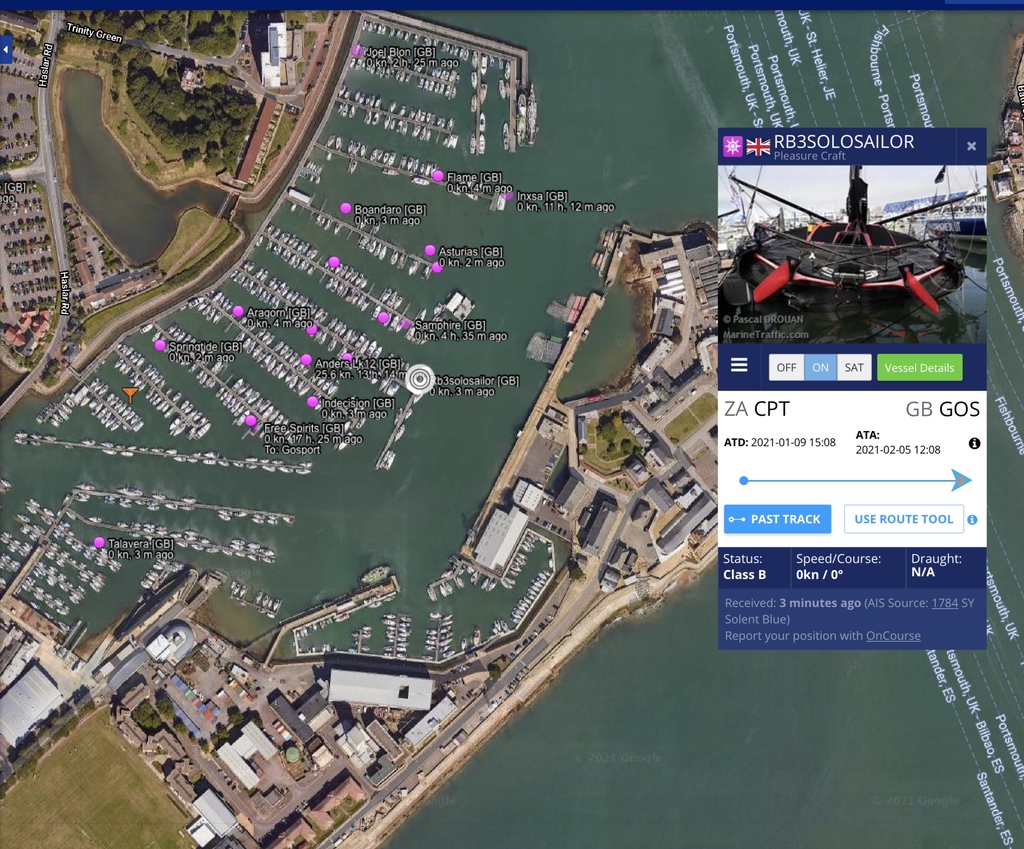The image size is (1024, 849).
Task: Open Vessel Details
Action: [x=919, y=368]
